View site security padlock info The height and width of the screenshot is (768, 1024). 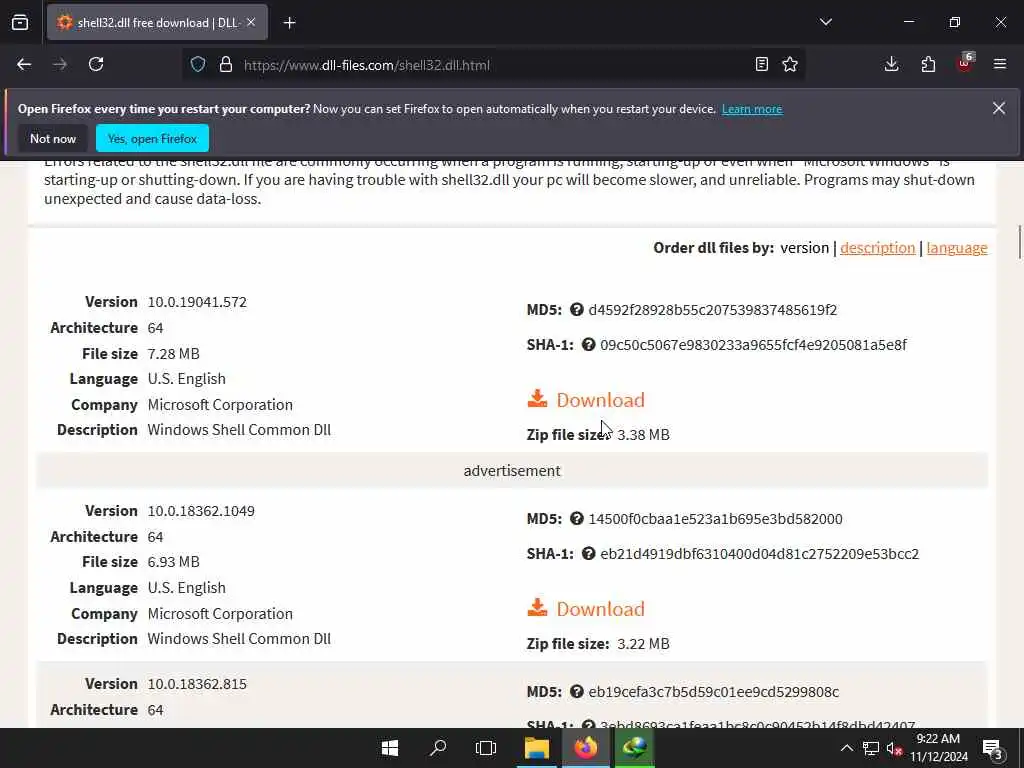(x=226, y=65)
